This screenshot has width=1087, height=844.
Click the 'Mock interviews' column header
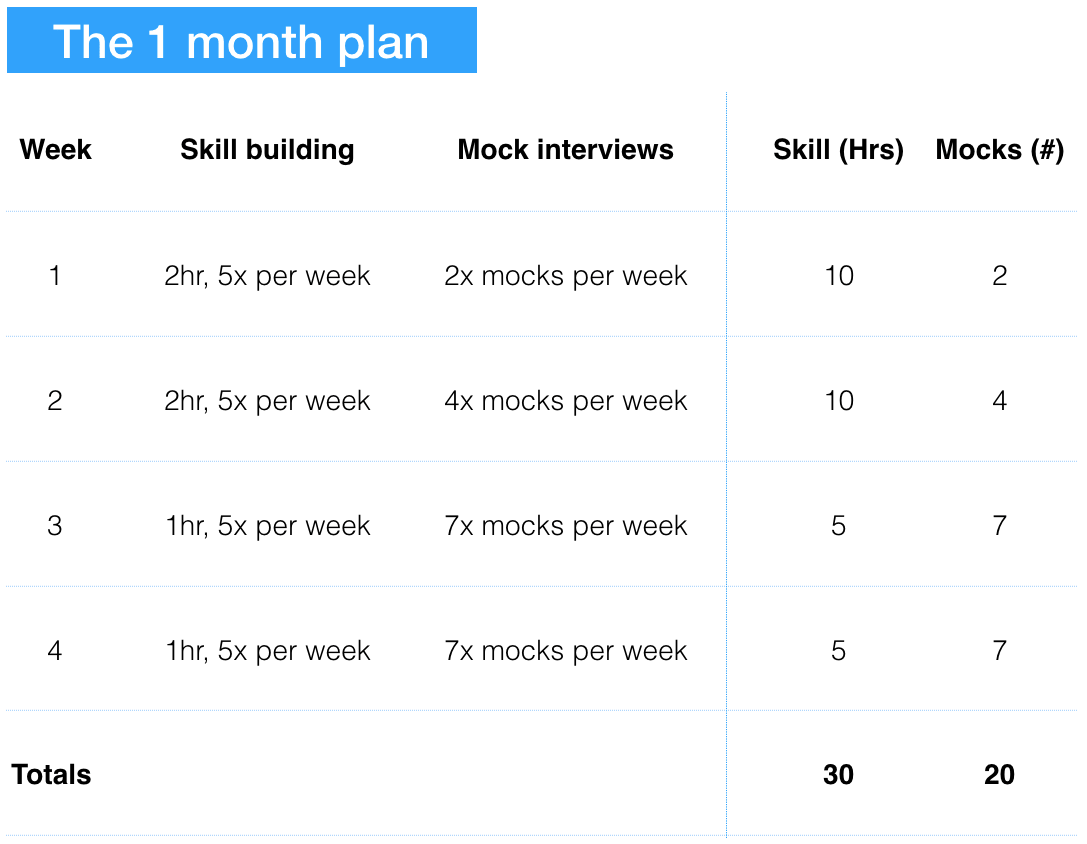566,150
